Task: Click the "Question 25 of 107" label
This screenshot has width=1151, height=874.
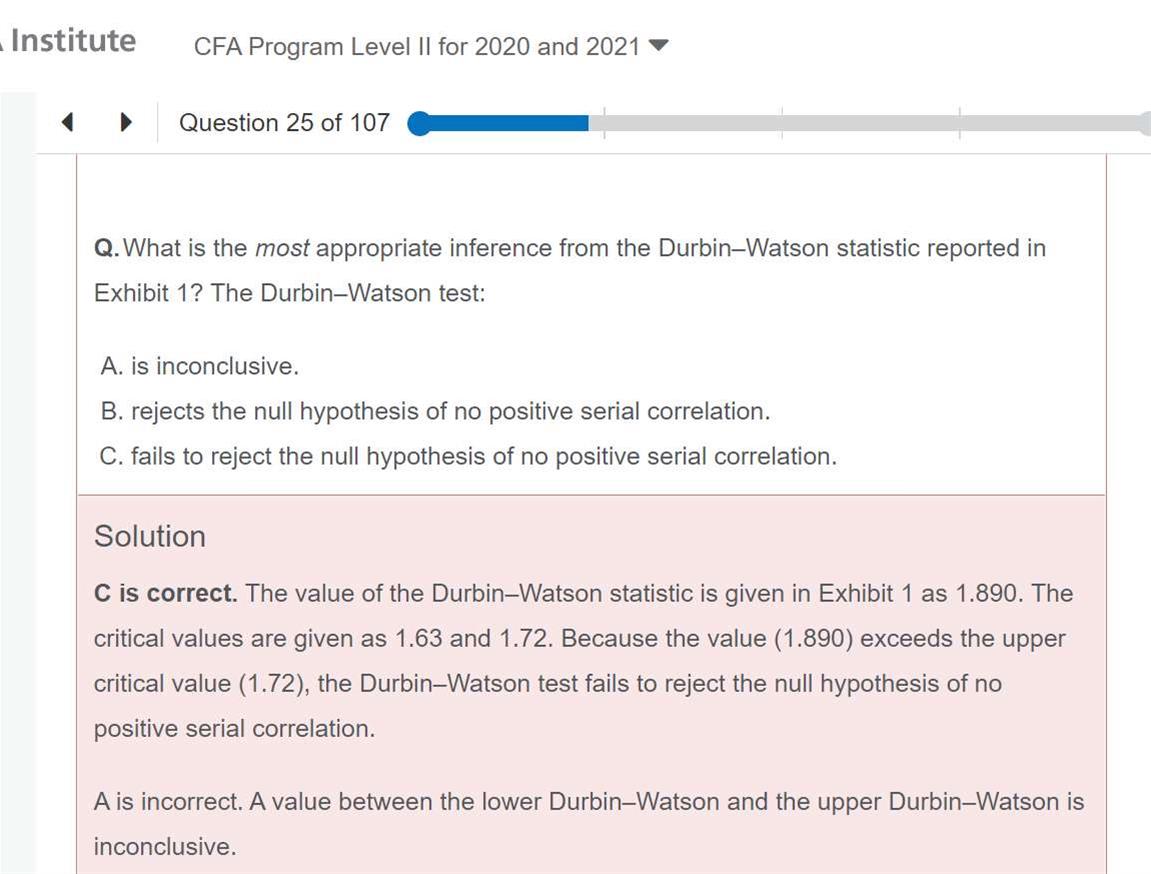Action: coord(284,123)
